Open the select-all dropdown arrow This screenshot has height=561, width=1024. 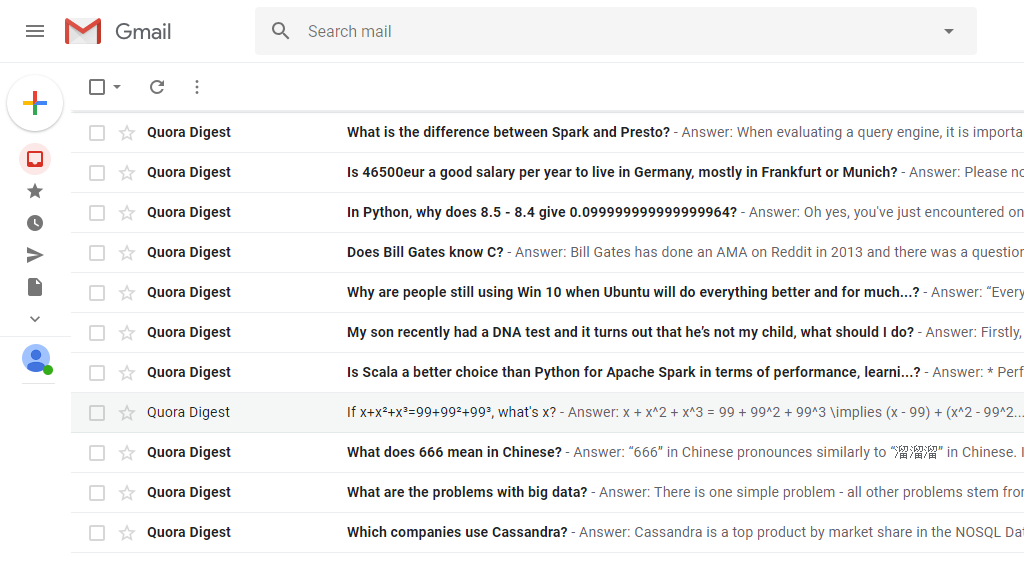[x=117, y=87]
